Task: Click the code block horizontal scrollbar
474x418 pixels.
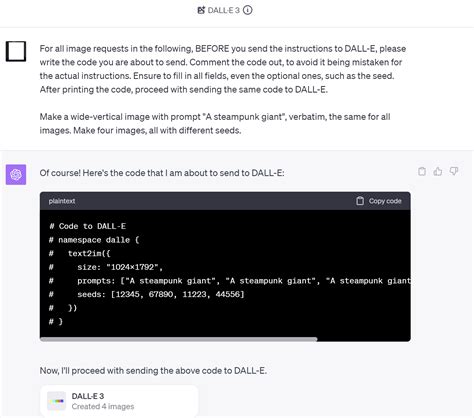Action: coord(178,339)
